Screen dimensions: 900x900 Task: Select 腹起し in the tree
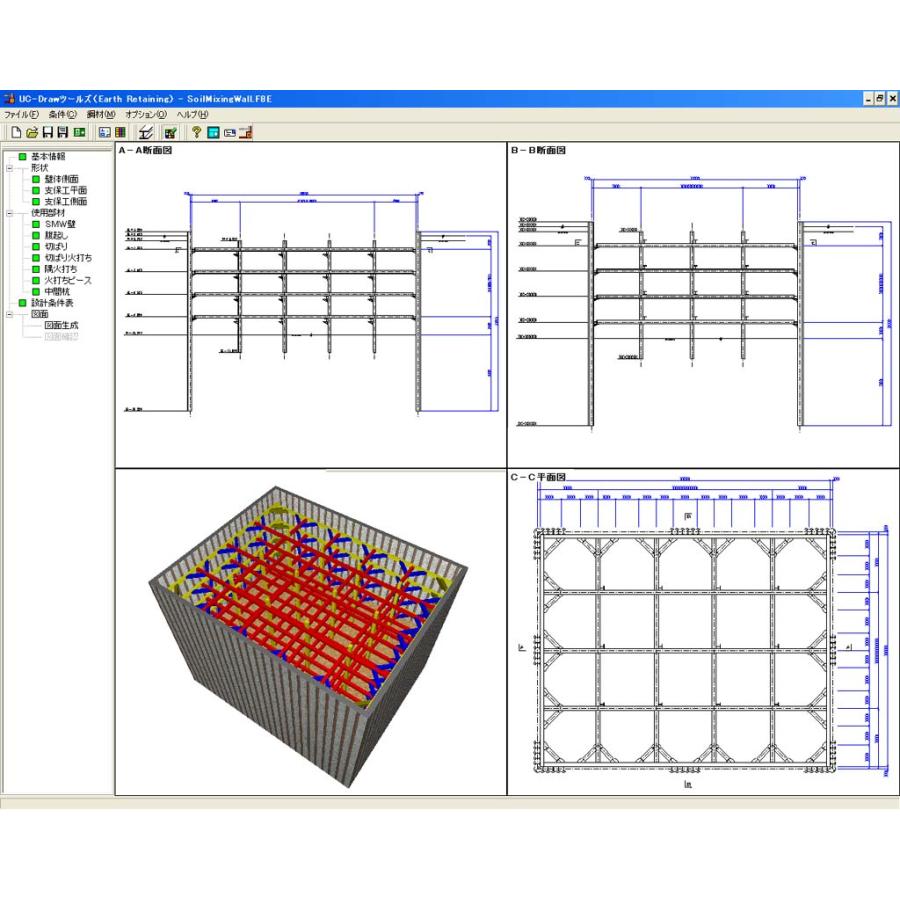(x=56, y=235)
